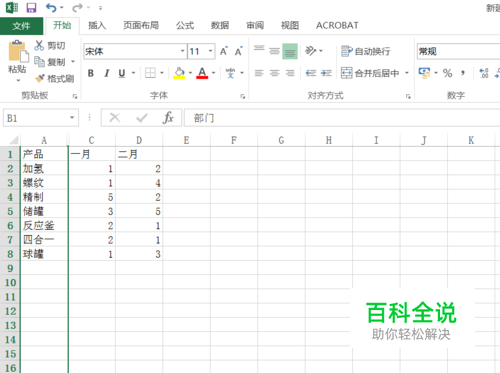Confirm entry with check mark icon
500x373 pixels.
pyautogui.click(x=142, y=117)
